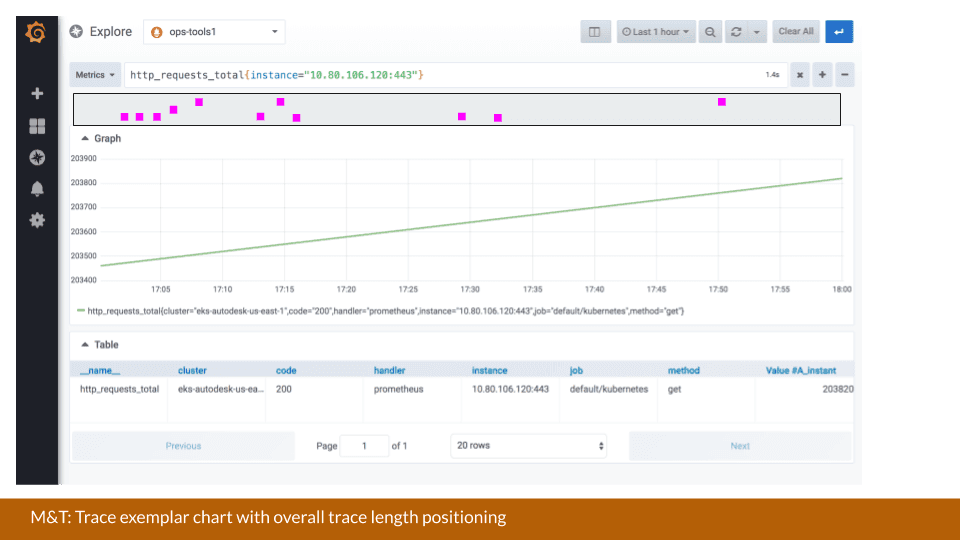Sort table by cluster column
This screenshot has width=960, height=540.
coord(192,370)
